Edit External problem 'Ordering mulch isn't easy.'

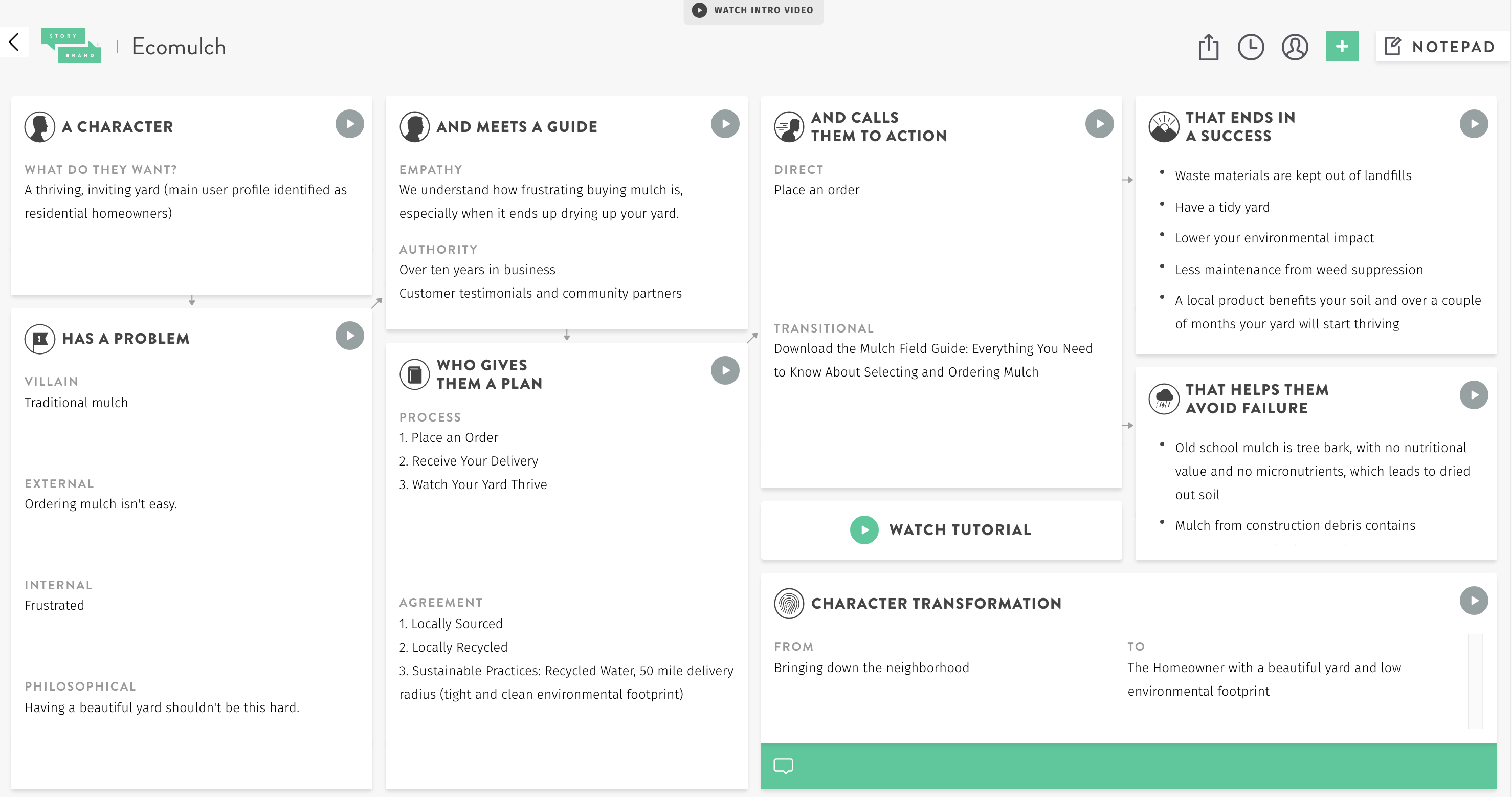[x=101, y=504]
